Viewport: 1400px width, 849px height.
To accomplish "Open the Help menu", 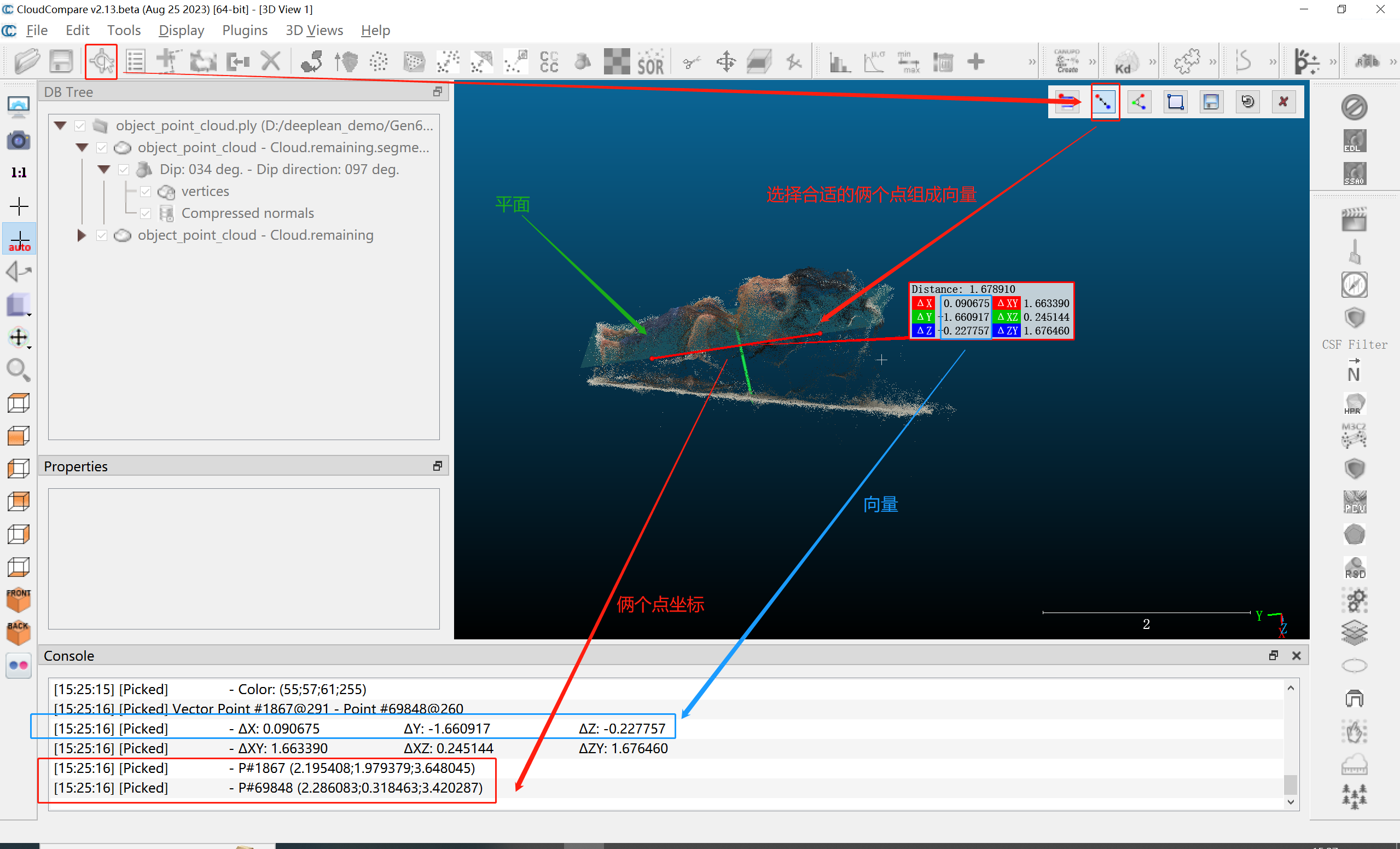I will (x=375, y=30).
